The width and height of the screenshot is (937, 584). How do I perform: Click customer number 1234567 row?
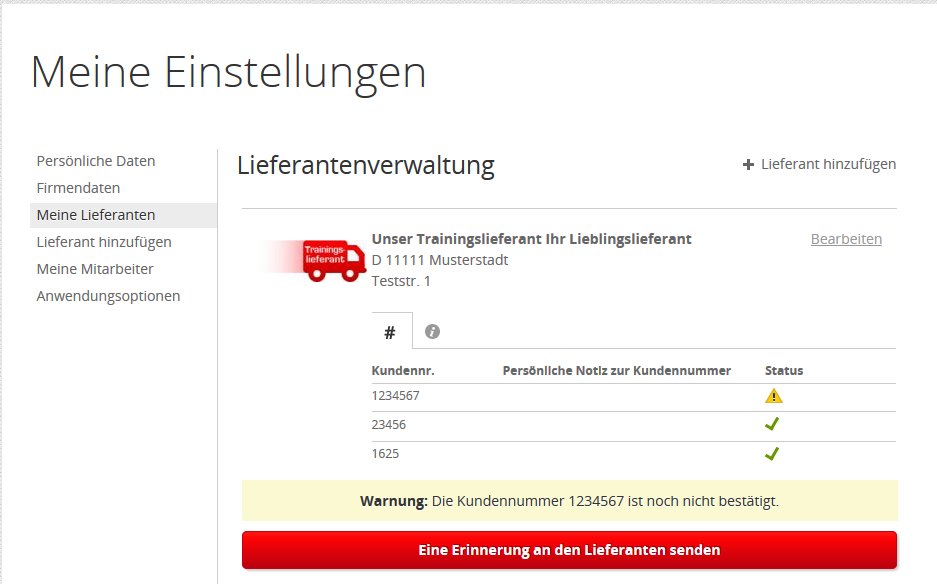pos(396,396)
